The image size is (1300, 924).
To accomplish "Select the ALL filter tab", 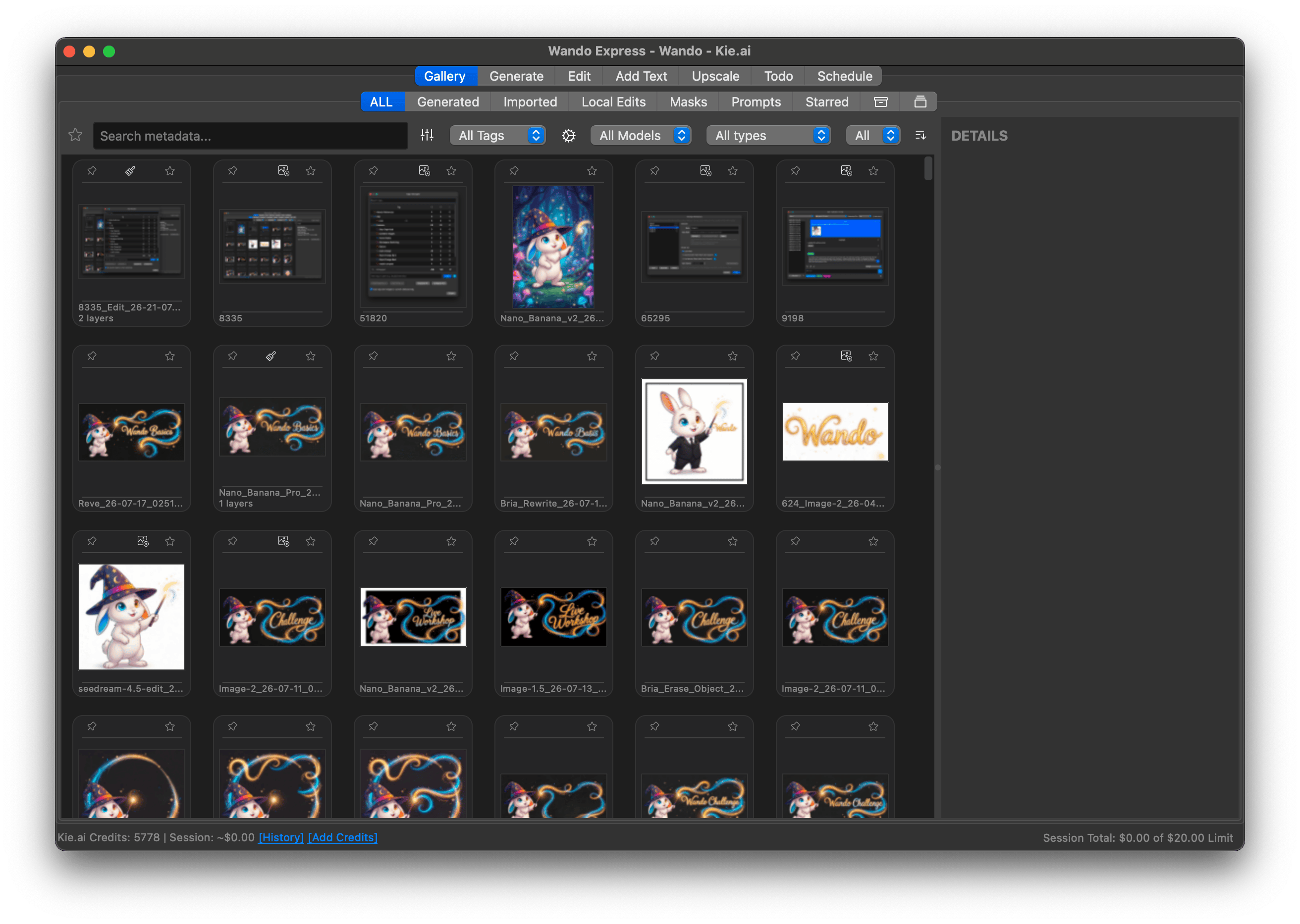I will coord(381,102).
